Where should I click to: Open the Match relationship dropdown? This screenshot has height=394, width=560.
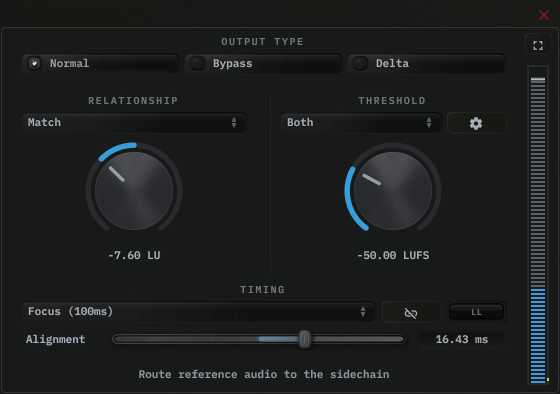134,123
